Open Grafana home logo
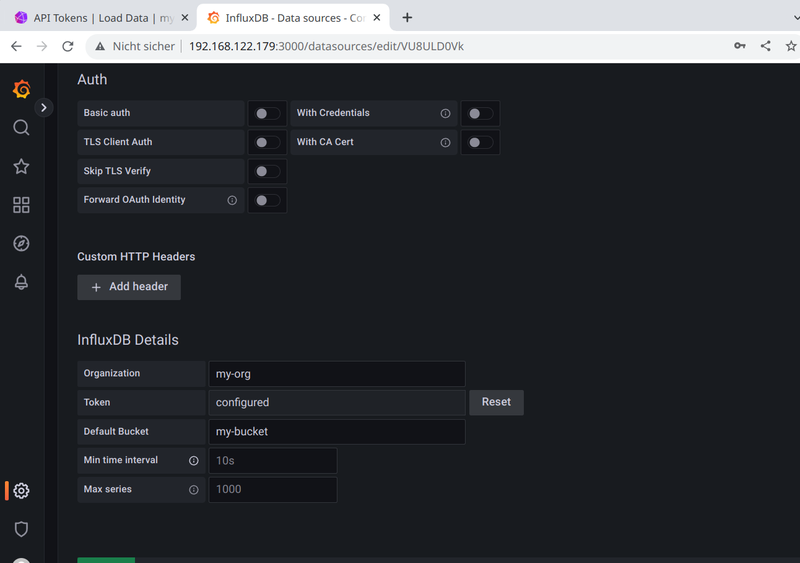This screenshot has width=800, height=563. 21,89
